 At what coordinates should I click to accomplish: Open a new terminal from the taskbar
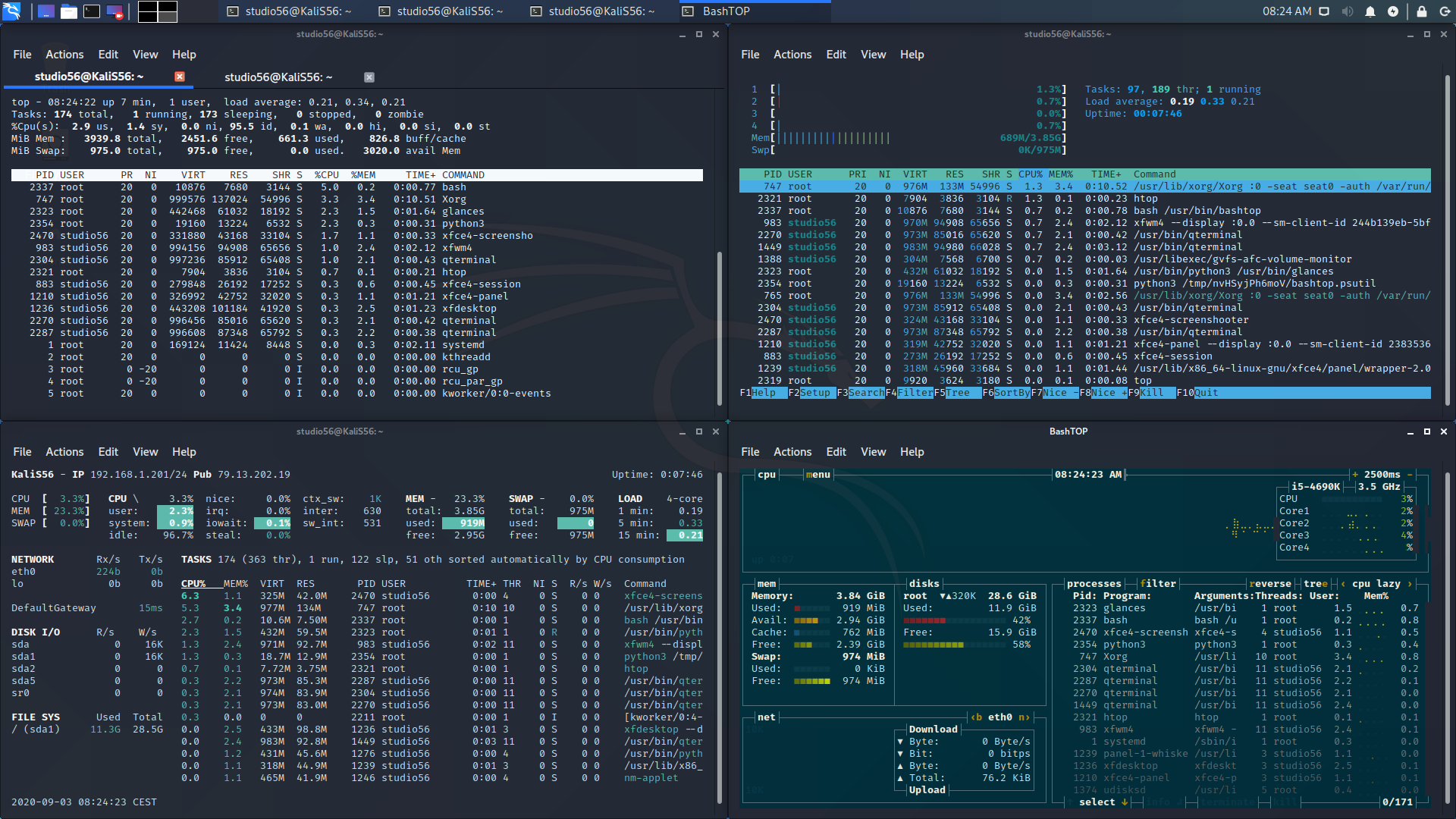[92, 11]
